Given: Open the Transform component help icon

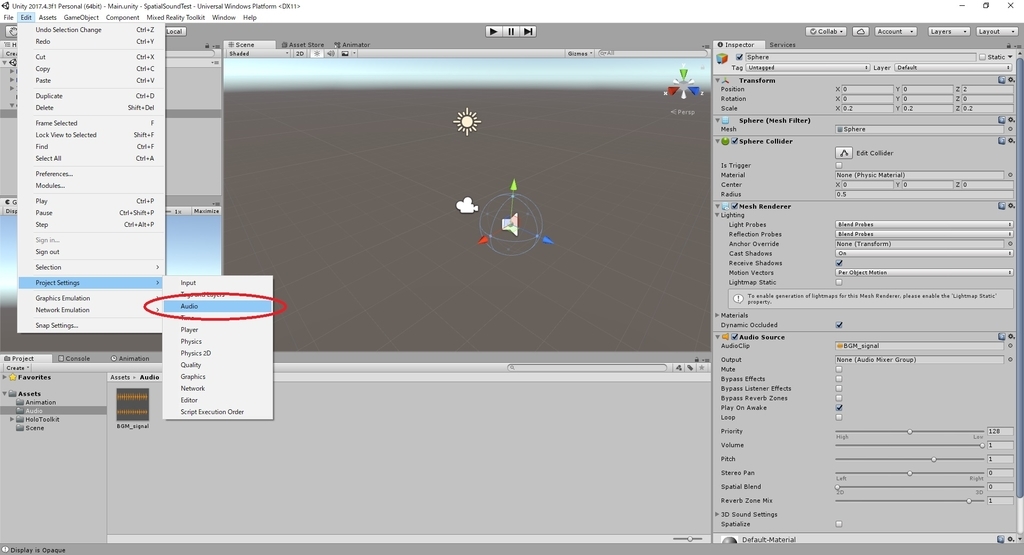Looking at the screenshot, I should [1001, 80].
